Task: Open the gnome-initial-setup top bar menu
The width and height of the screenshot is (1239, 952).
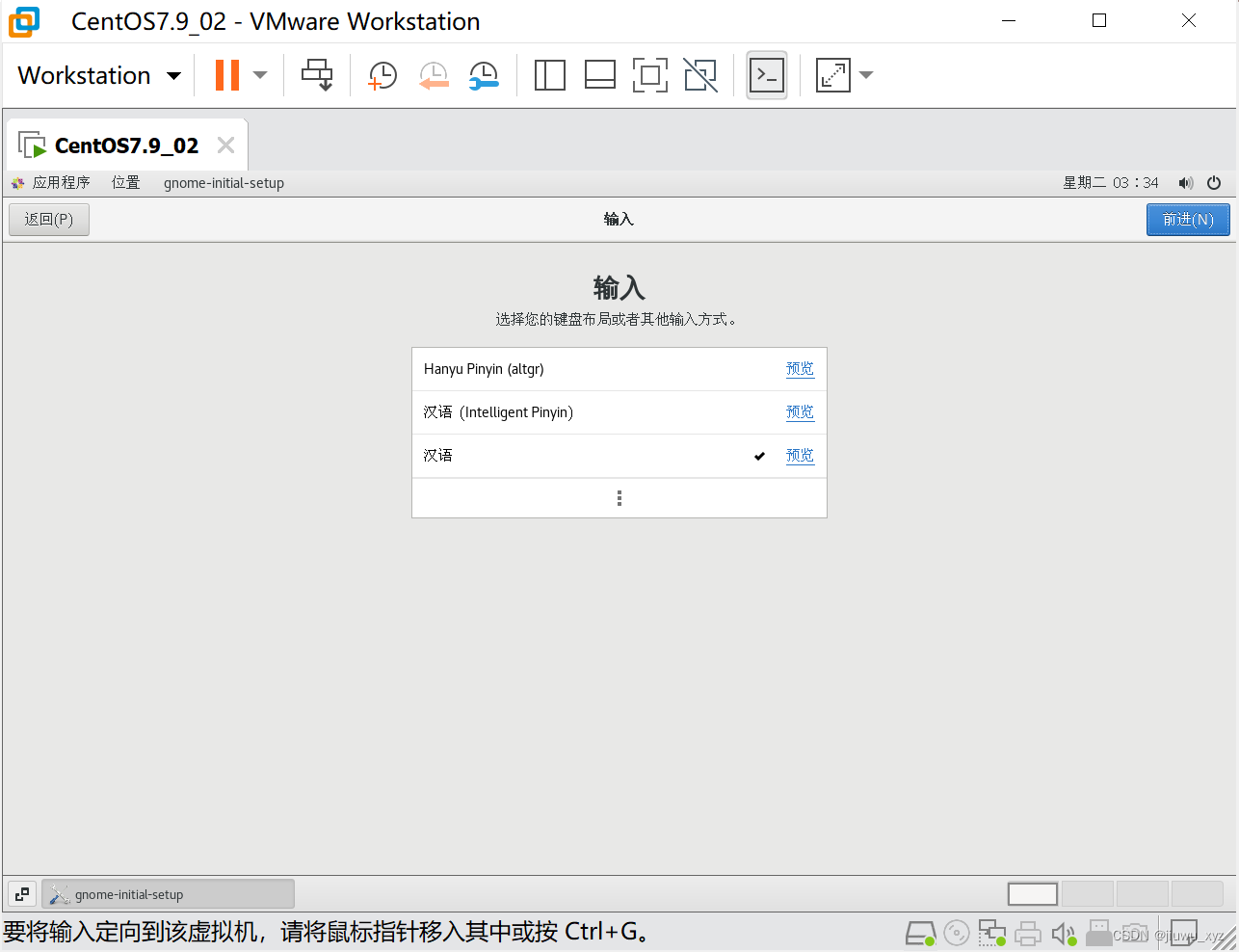Action: point(224,183)
